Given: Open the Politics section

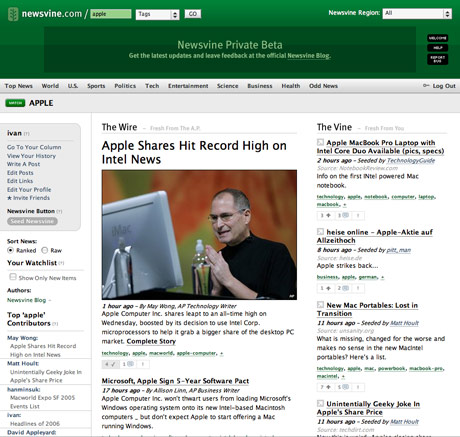Looking at the screenshot, I should point(125,86).
